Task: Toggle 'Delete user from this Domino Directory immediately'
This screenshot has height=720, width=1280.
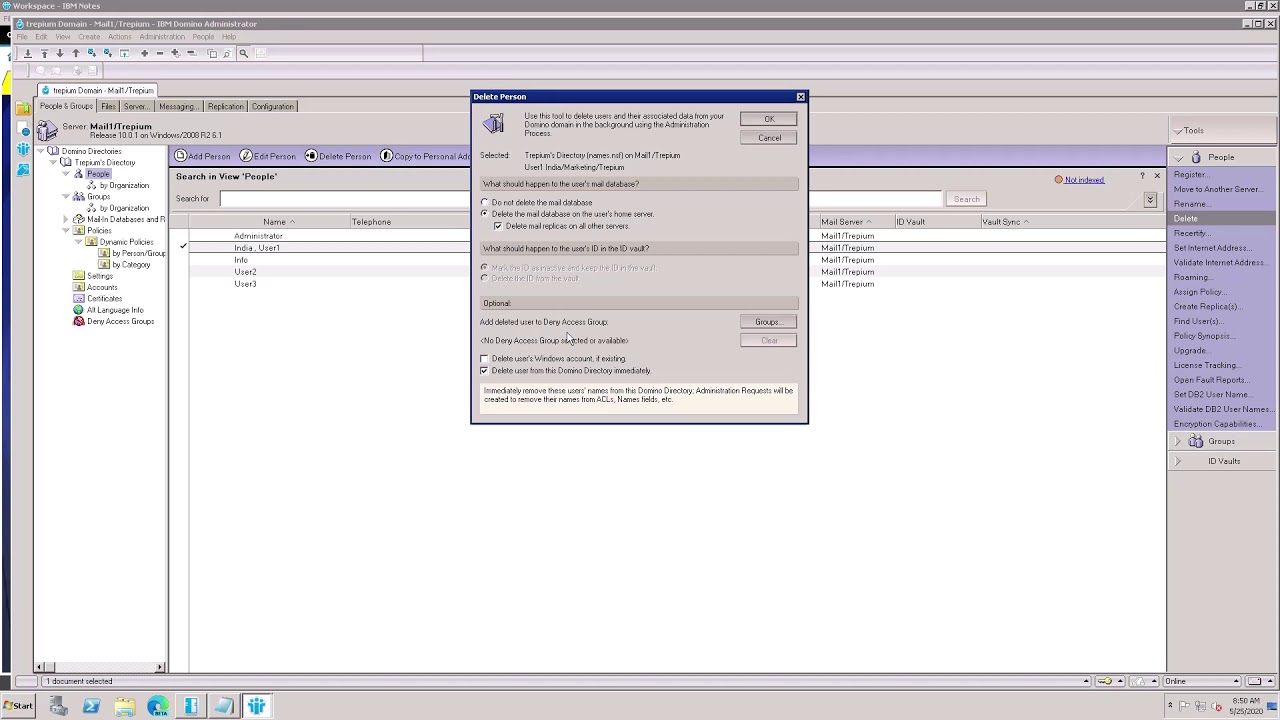Action: pos(485,371)
